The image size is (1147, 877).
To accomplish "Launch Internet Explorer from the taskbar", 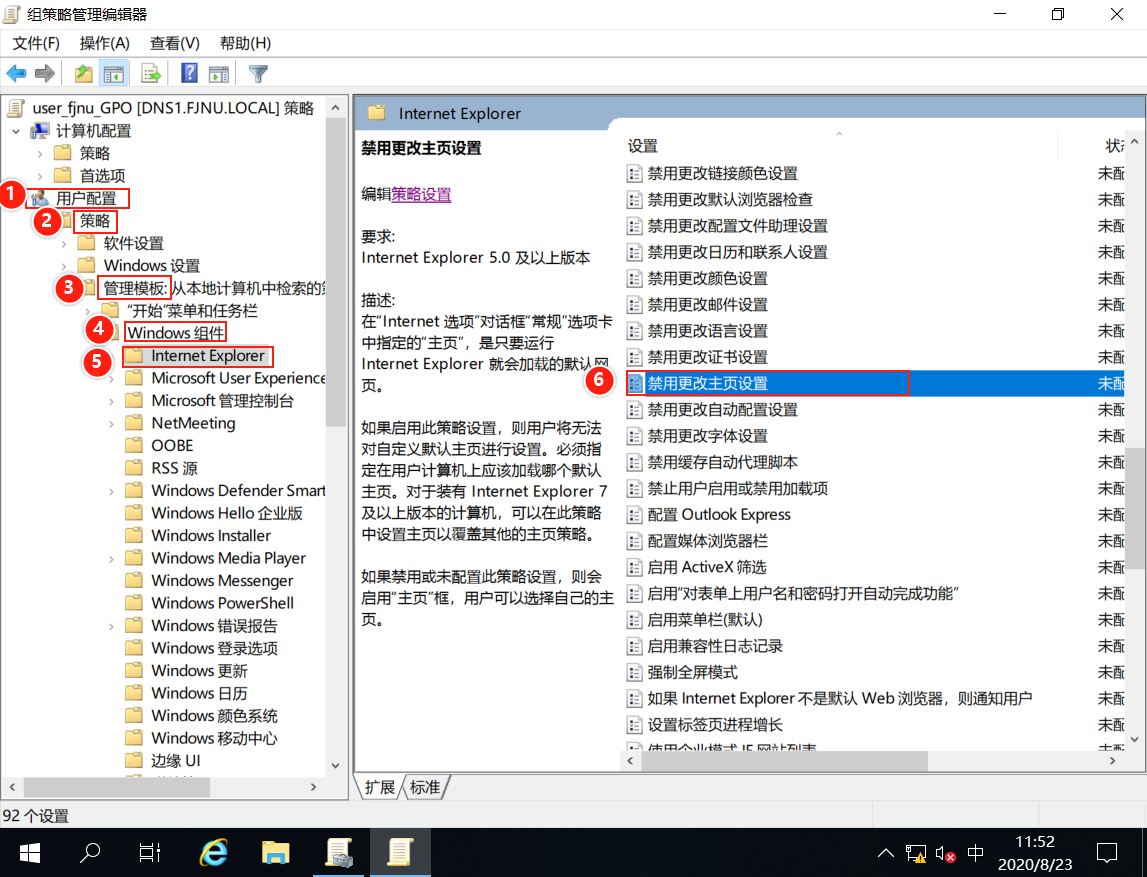I will tap(214, 853).
